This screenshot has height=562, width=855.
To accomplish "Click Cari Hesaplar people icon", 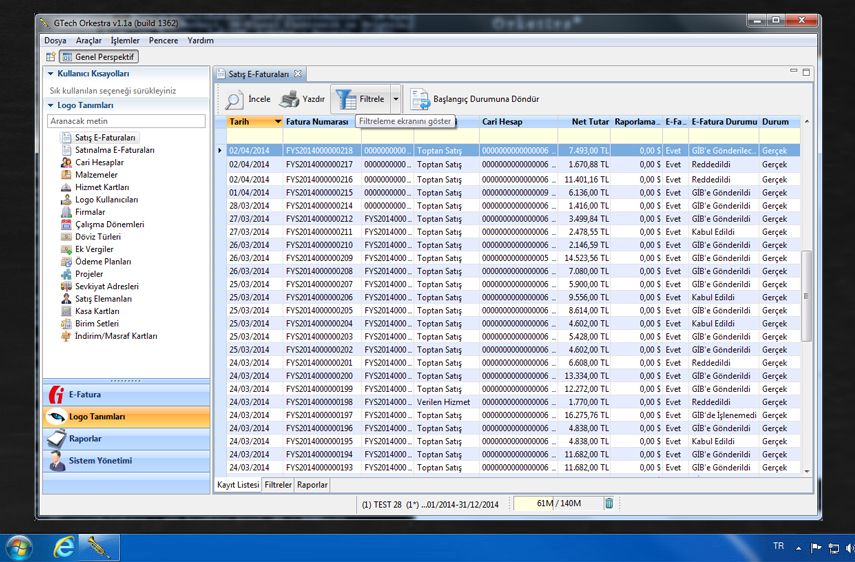I will pos(67,162).
